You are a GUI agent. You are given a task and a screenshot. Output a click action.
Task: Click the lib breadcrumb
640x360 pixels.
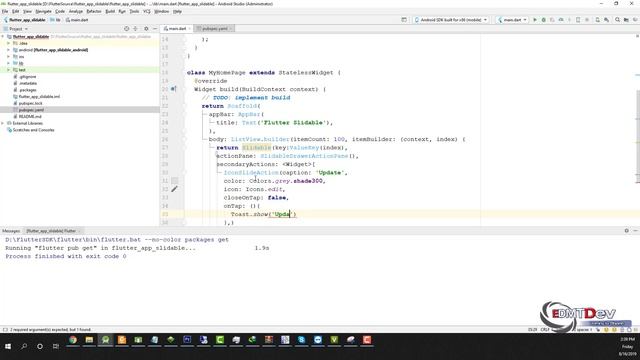coord(56,20)
